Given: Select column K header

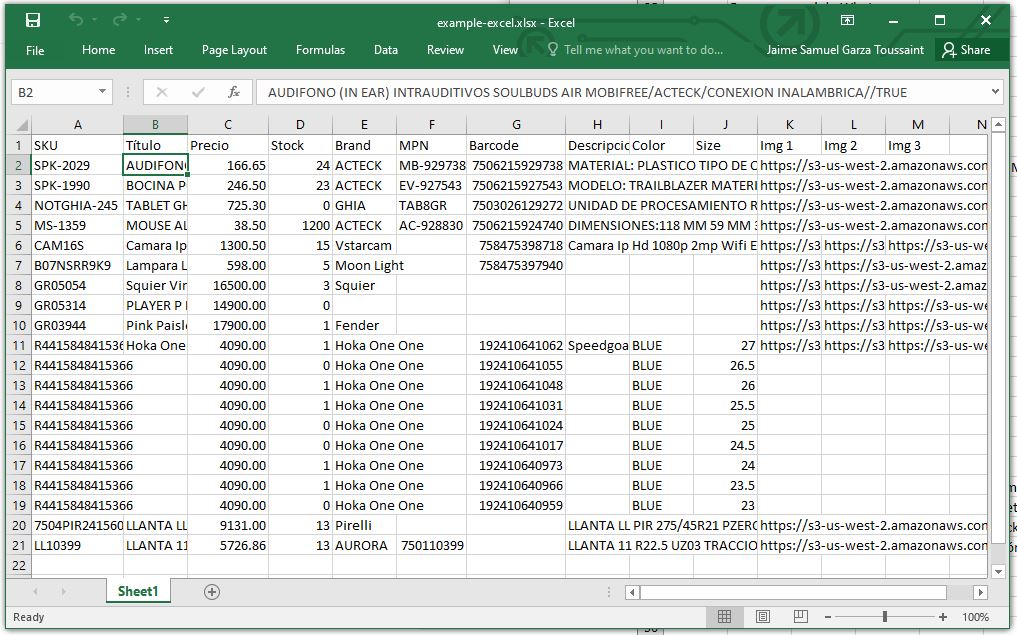Looking at the screenshot, I should pos(789,125).
